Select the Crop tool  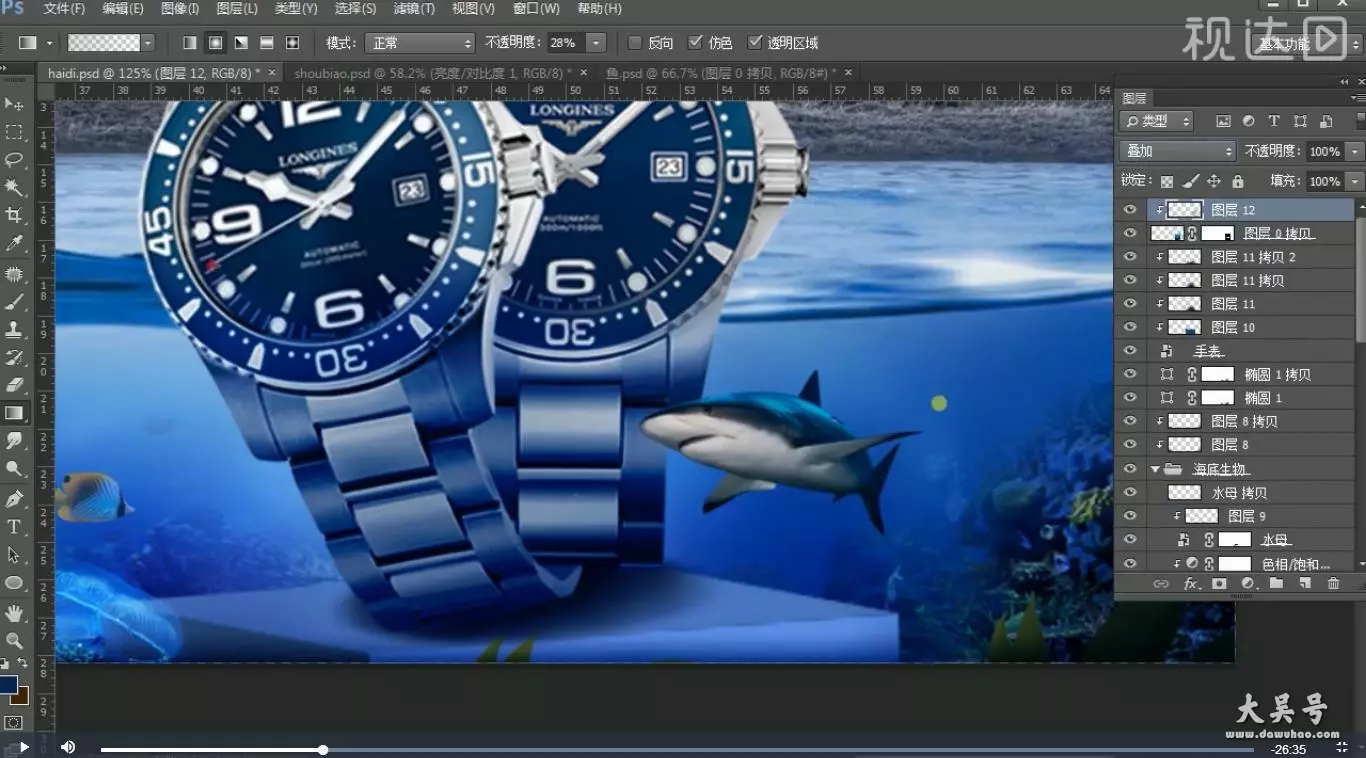14,215
